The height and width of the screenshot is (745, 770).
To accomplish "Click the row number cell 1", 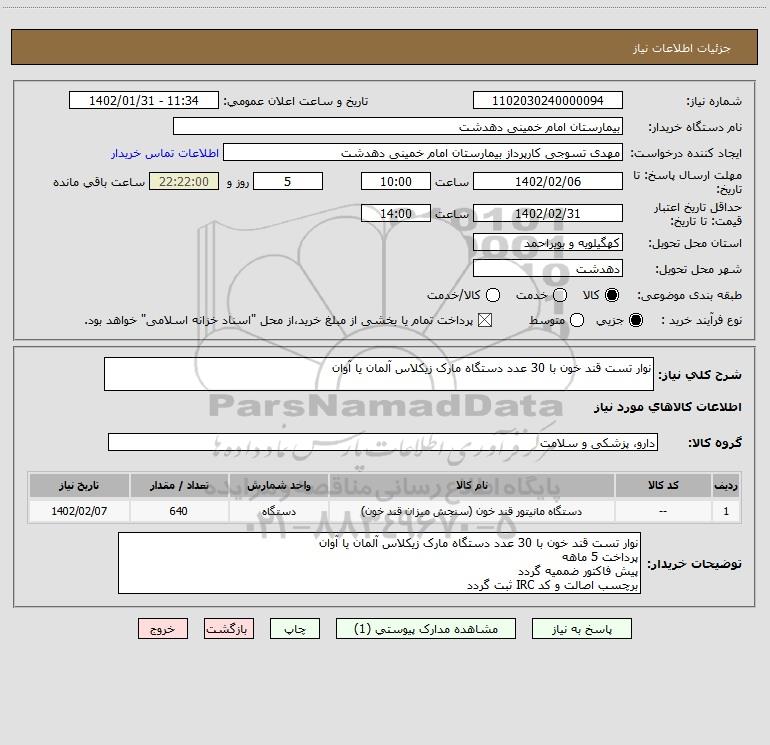I will click(726, 511).
